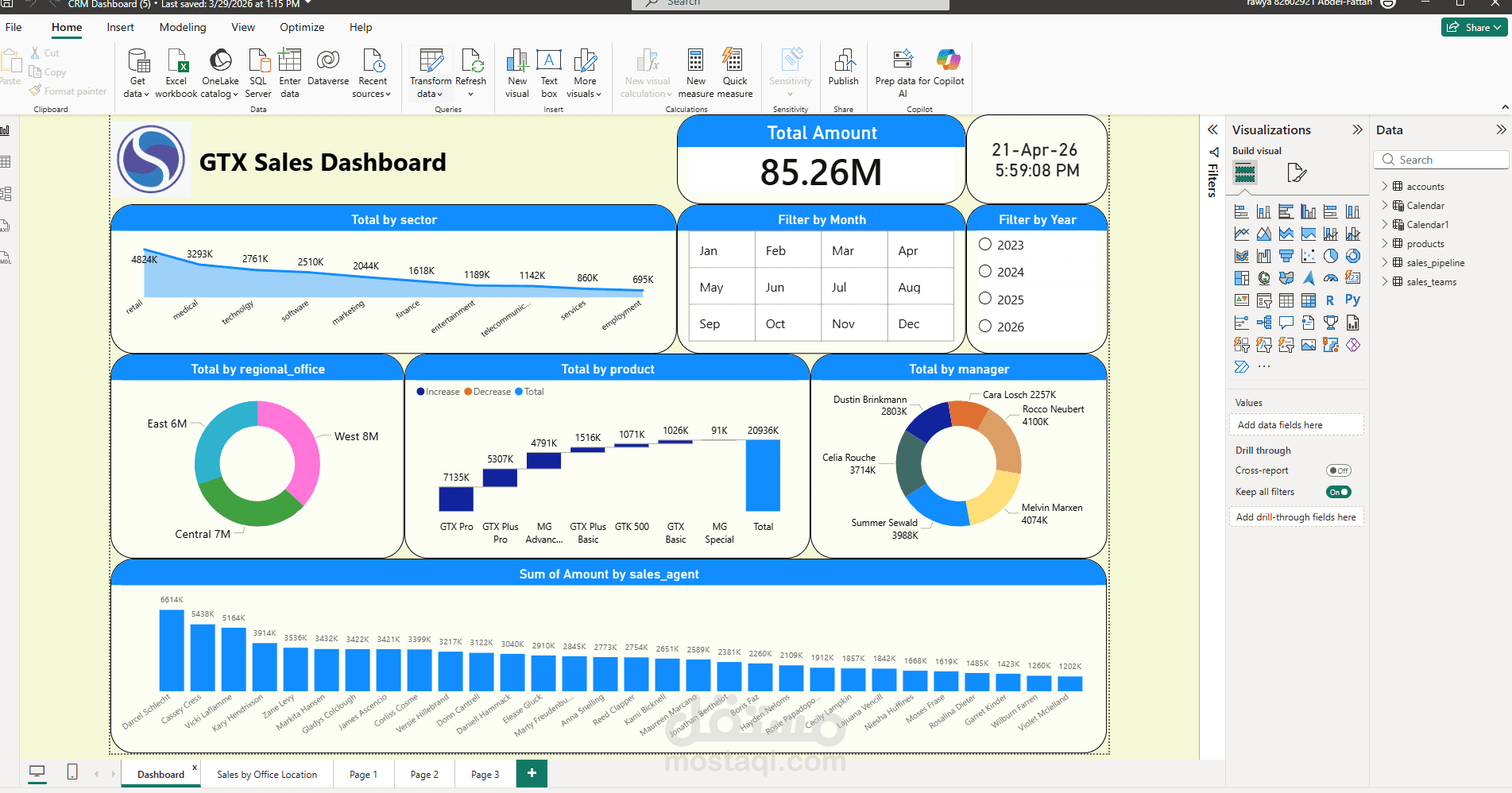Toggle the Oct month slicer tile
This screenshot has height=793, width=1512.
point(788,323)
